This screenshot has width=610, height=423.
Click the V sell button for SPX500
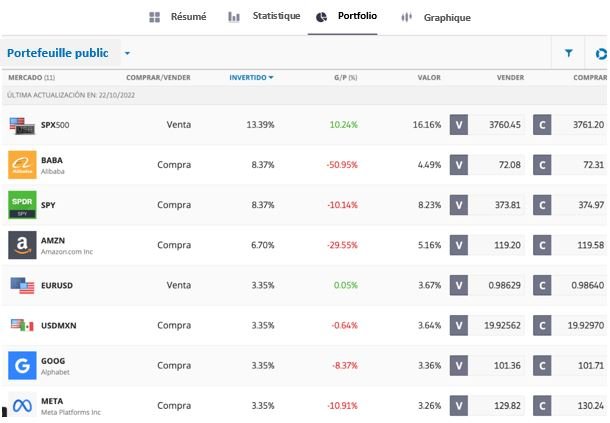coord(459,125)
